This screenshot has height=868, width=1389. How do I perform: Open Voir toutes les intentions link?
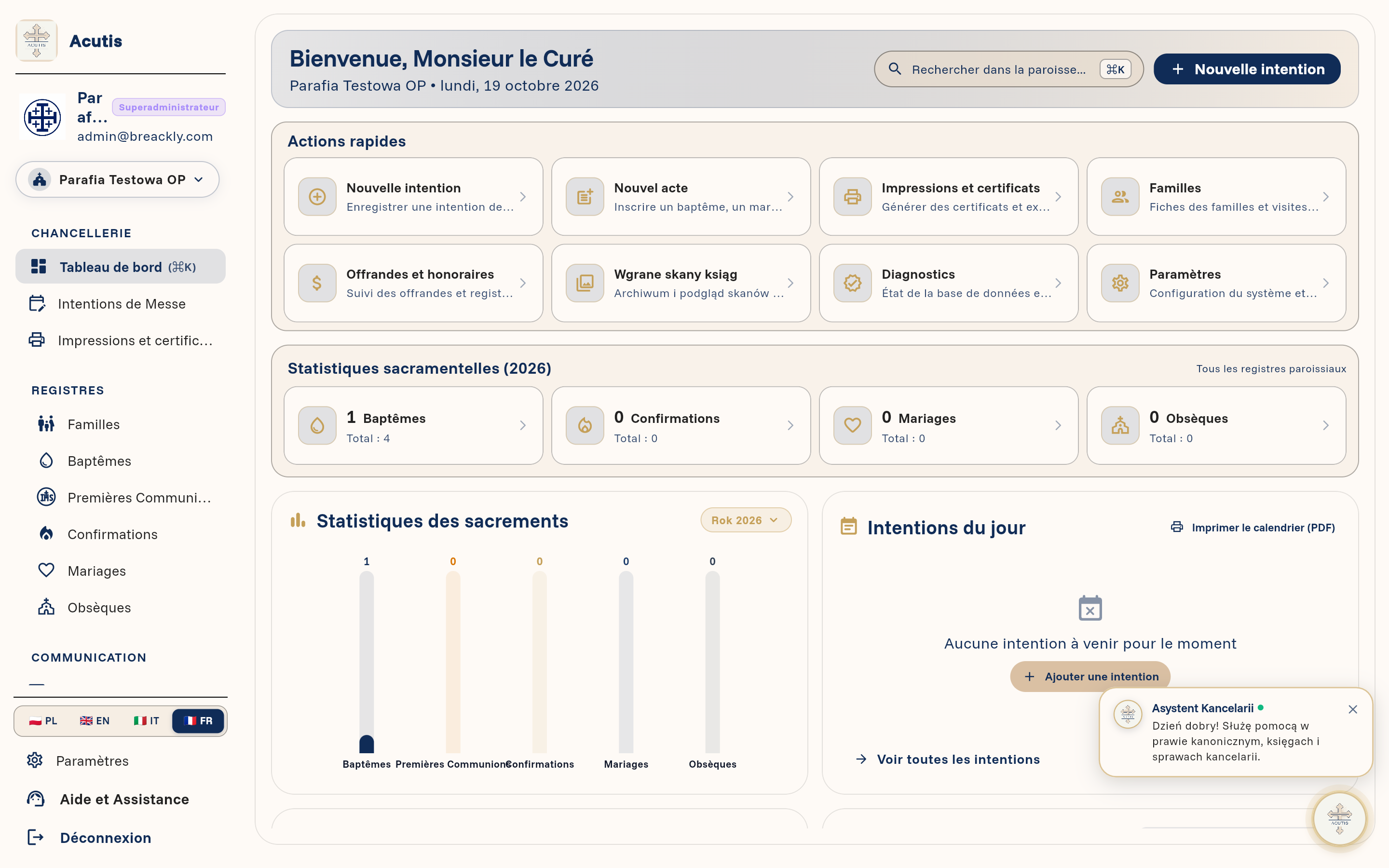point(948,759)
